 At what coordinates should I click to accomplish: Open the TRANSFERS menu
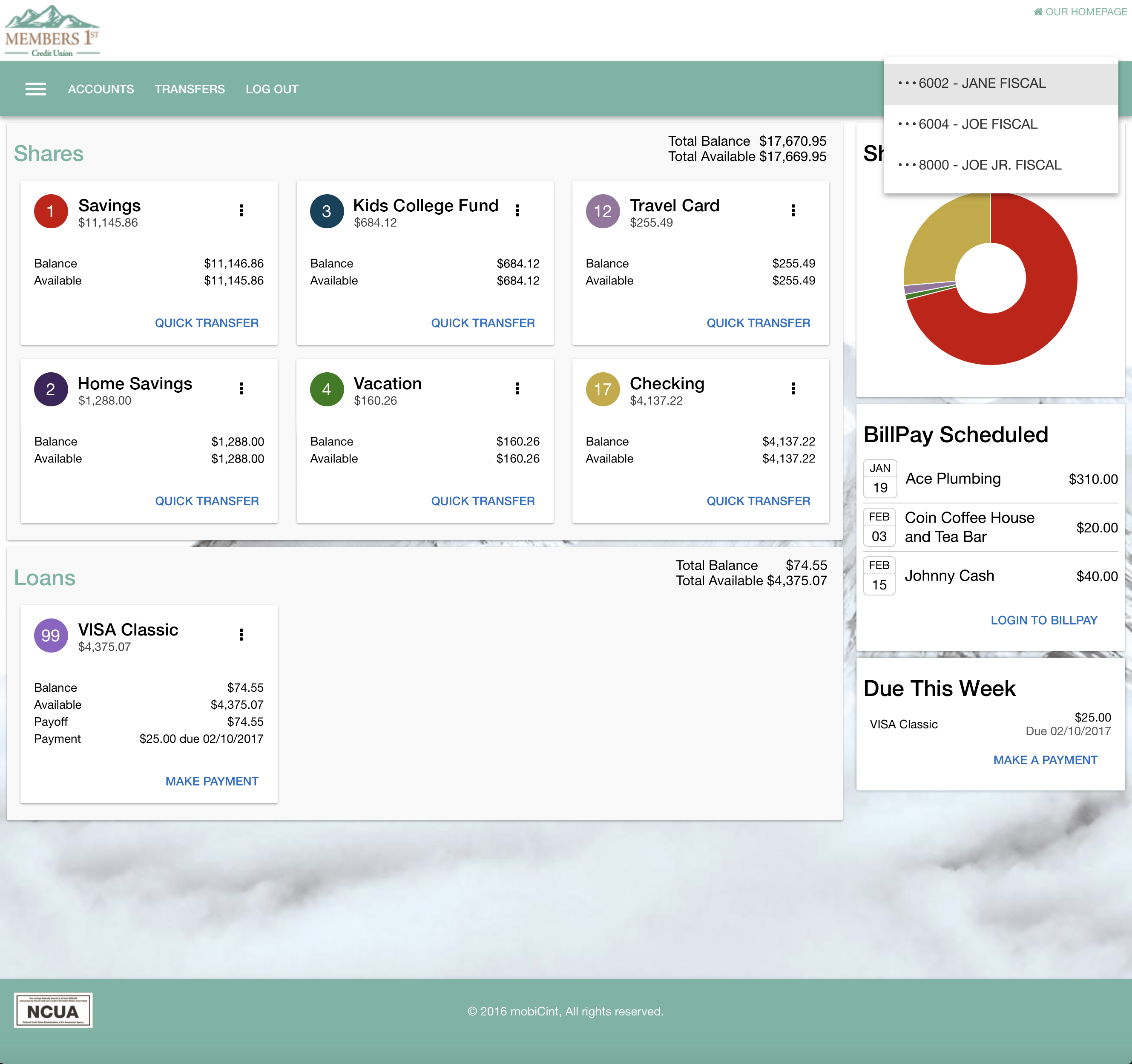click(190, 89)
